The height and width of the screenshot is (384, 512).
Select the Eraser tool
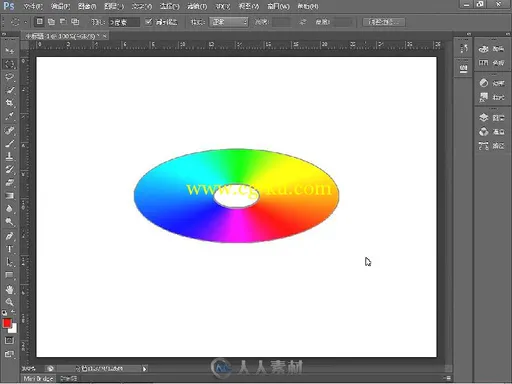tap(9, 183)
